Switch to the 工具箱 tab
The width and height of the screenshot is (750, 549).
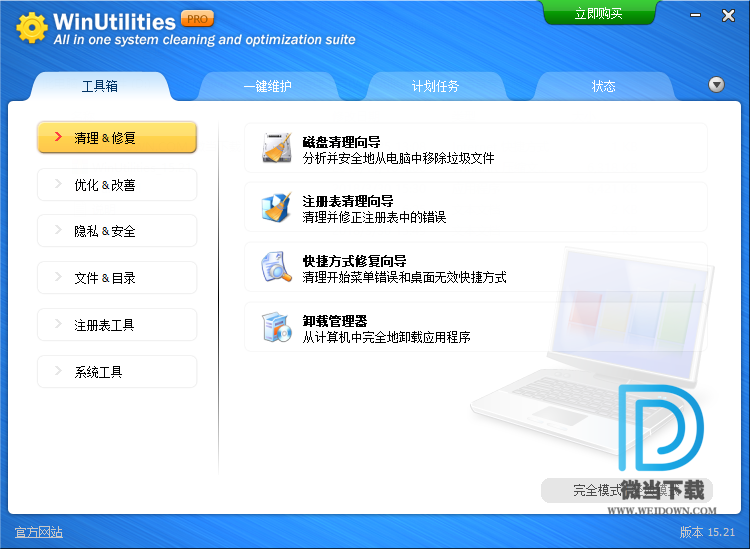(99, 86)
